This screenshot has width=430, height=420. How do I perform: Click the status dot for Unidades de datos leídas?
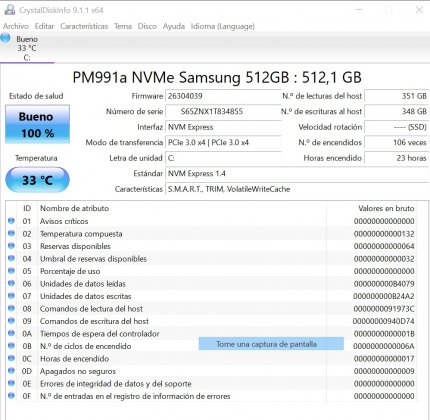coord(11,283)
